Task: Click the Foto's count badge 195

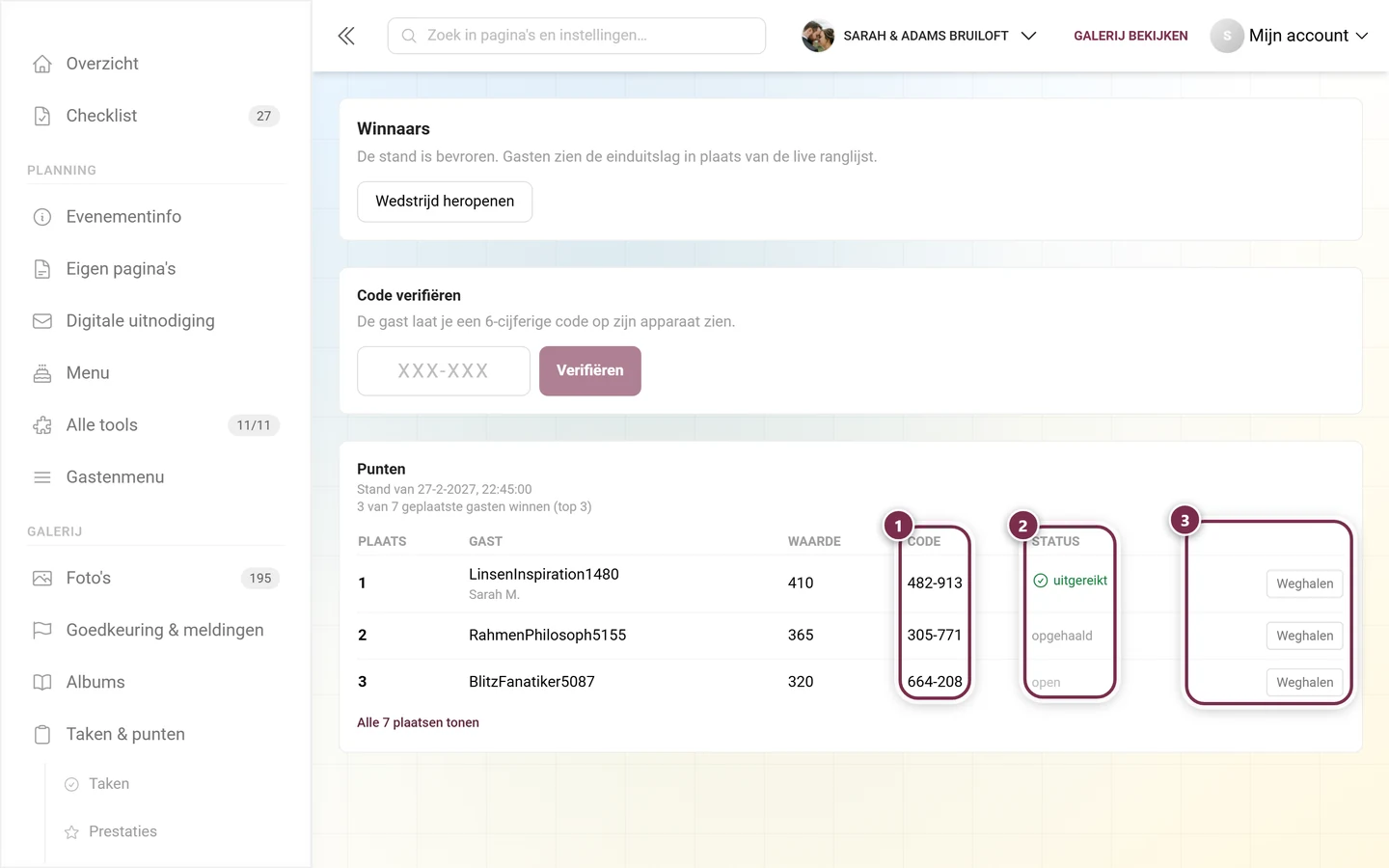Action: (260, 579)
